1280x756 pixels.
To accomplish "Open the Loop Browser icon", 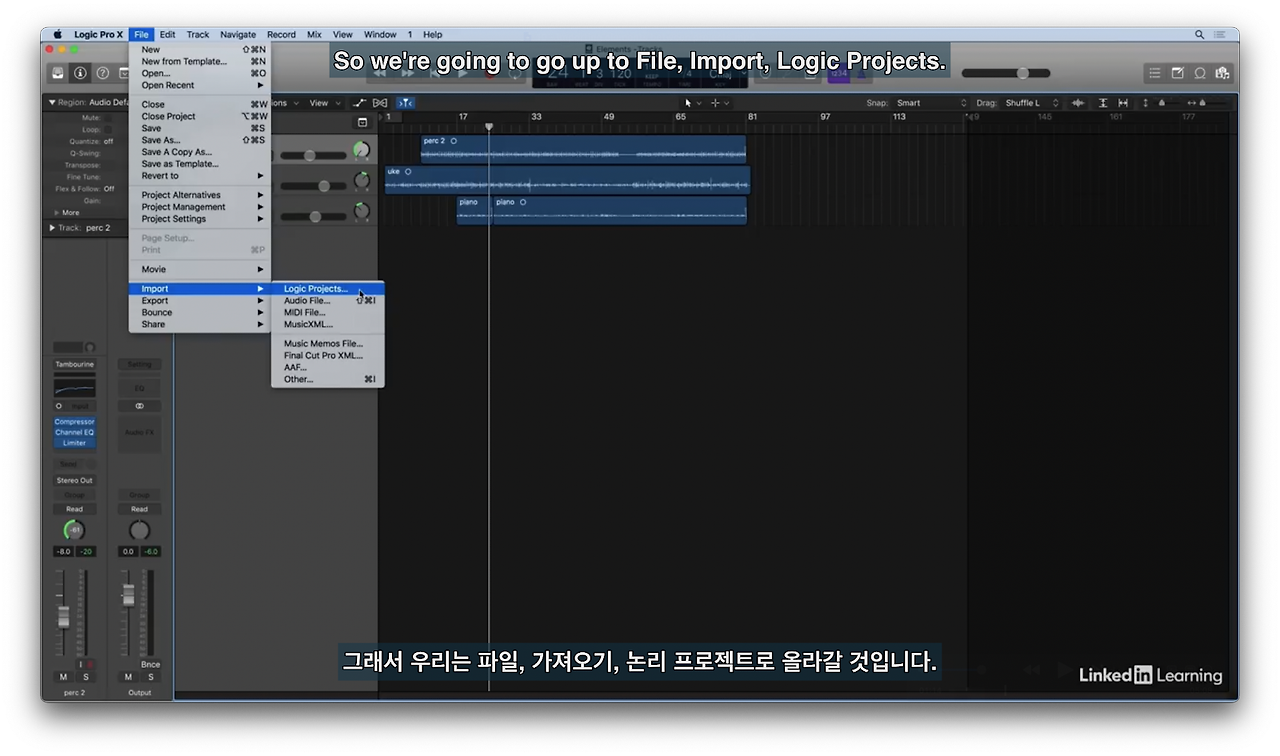I will coord(1200,73).
